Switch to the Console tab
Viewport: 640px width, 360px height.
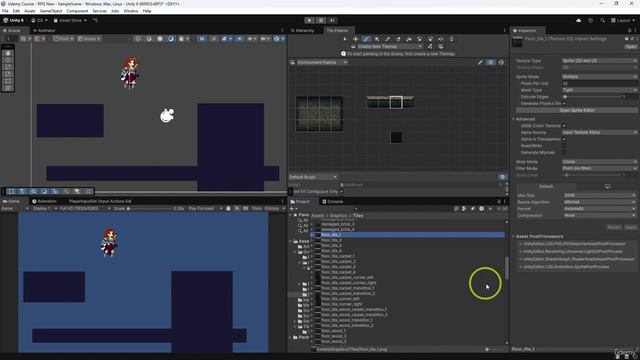pyautogui.click(x=333, y=202)
